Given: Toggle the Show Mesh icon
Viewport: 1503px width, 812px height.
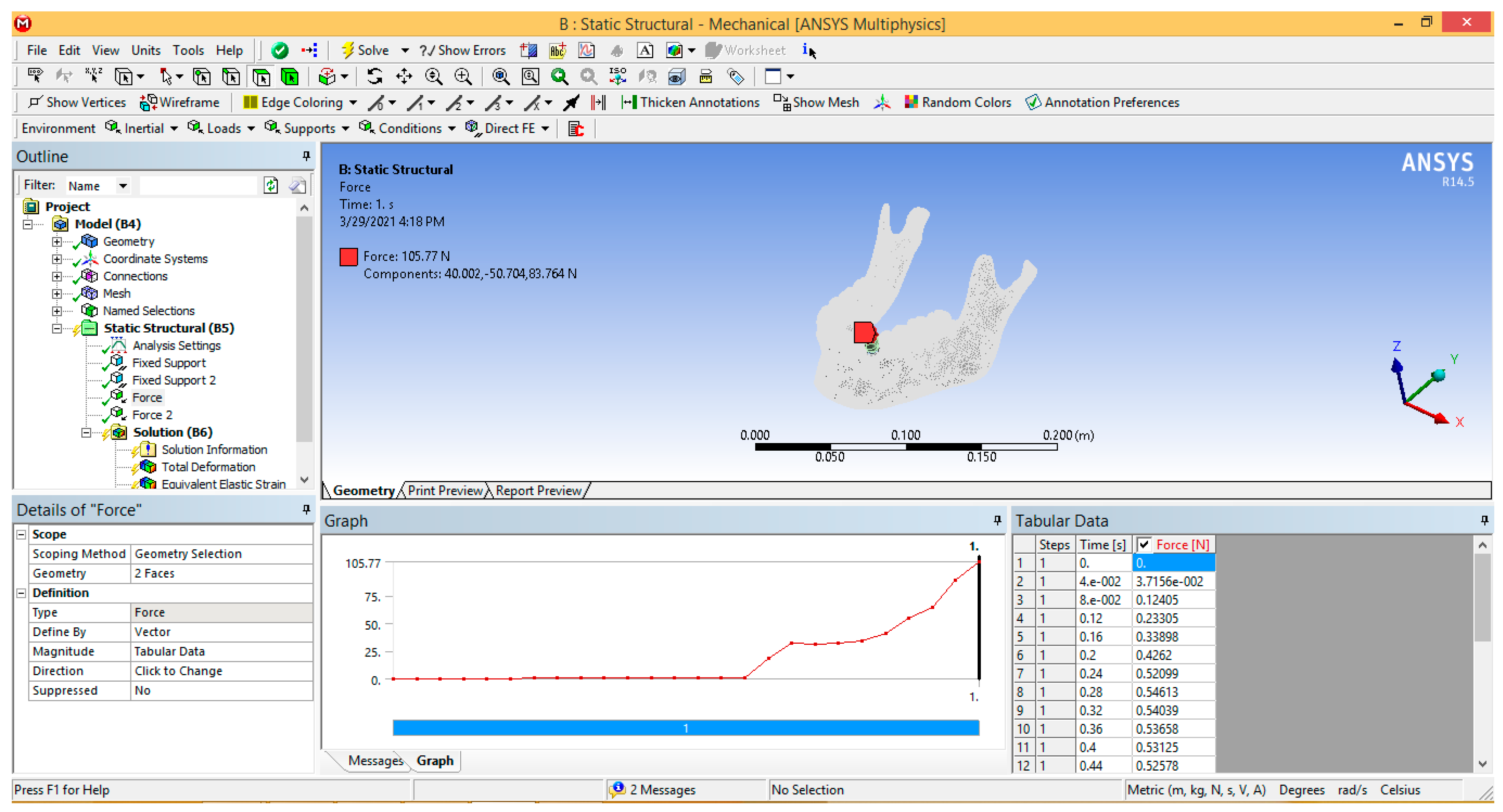Looking at the screenshot, I should pyautogui.click(x=782, y=102).
